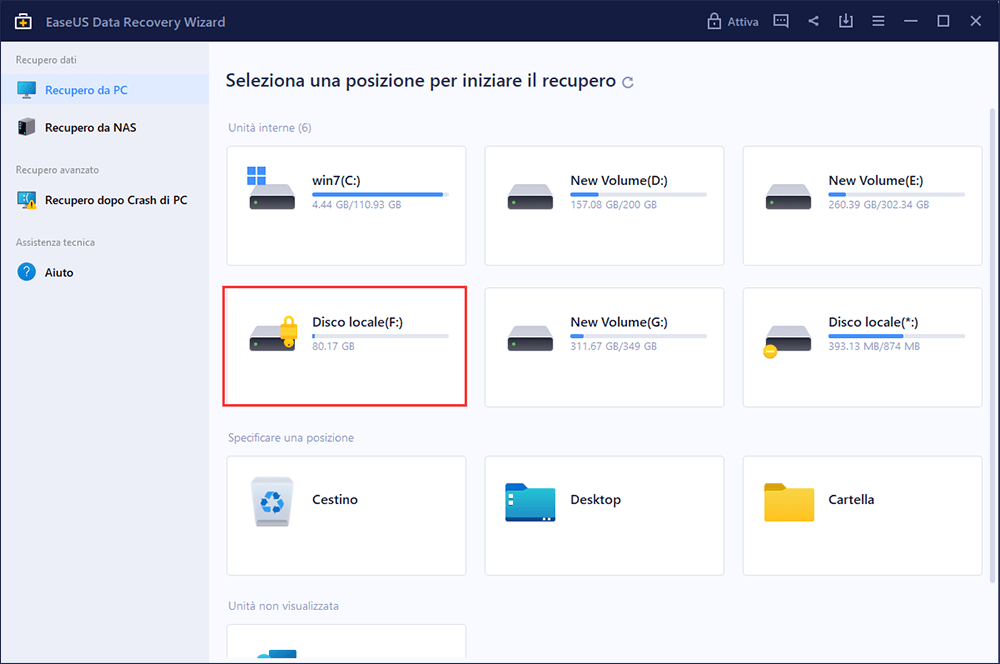Screen dimensions: 1000x664
Task: Click the New Volume(G:) usage bar
Action: point(638,336)
